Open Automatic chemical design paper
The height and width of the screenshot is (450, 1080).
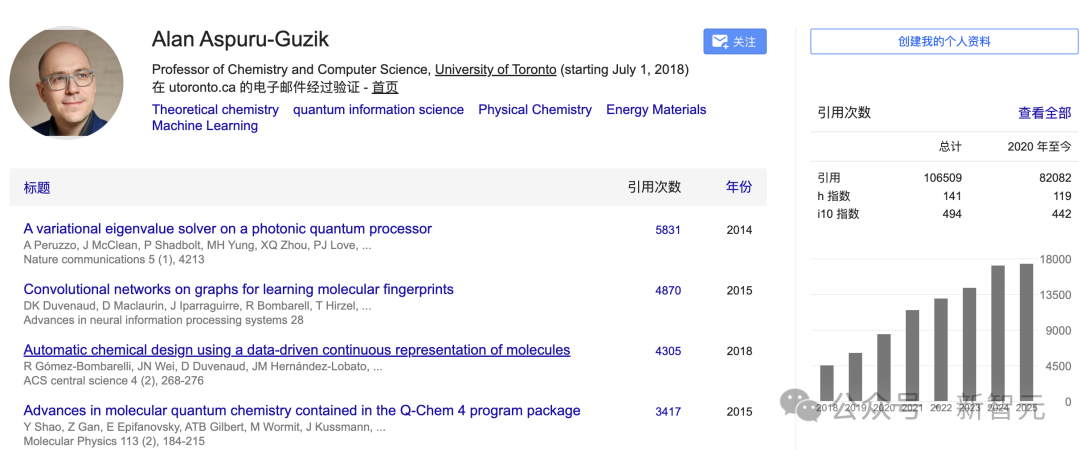click(x=297, y=350)
